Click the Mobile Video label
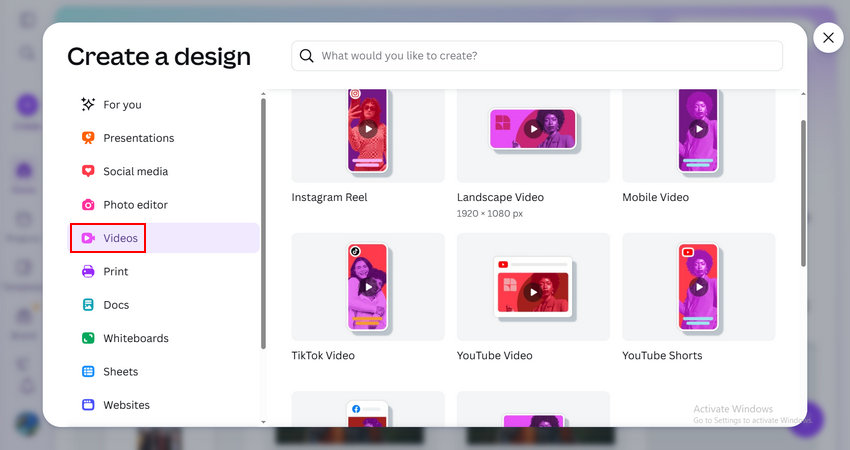850x450 pixels. tap(655, 197)
